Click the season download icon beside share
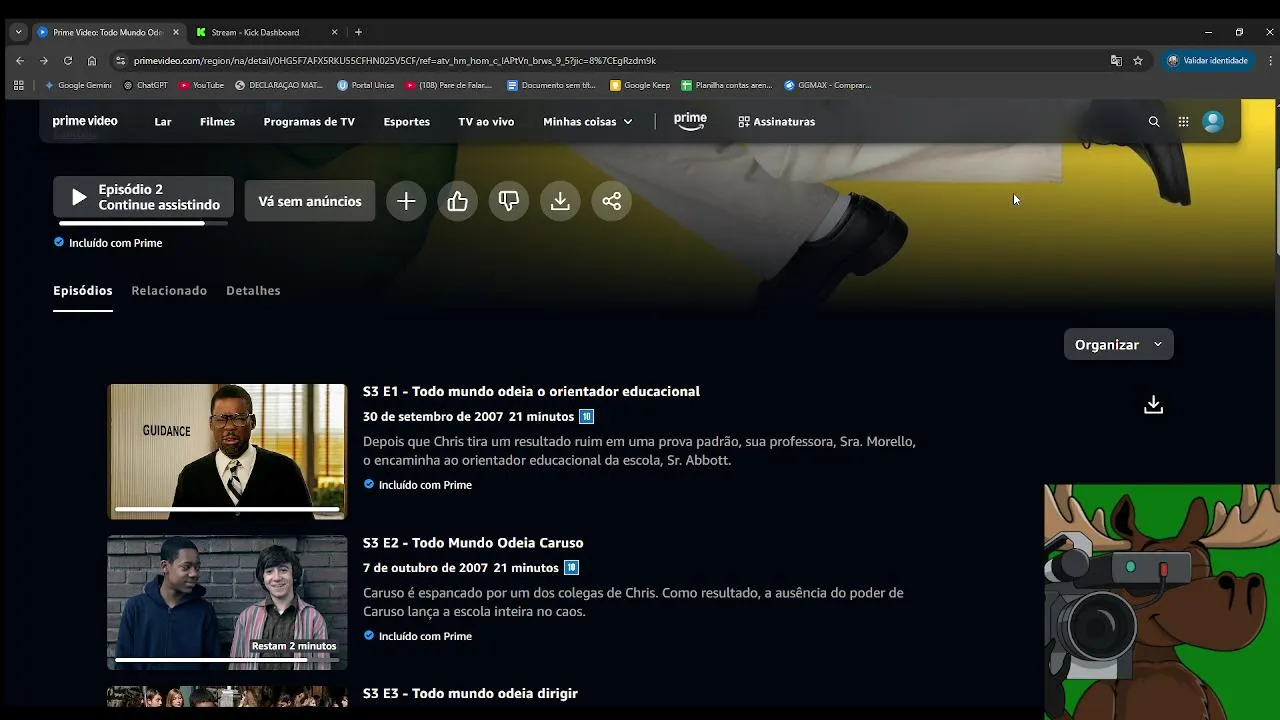 [560, 201]
